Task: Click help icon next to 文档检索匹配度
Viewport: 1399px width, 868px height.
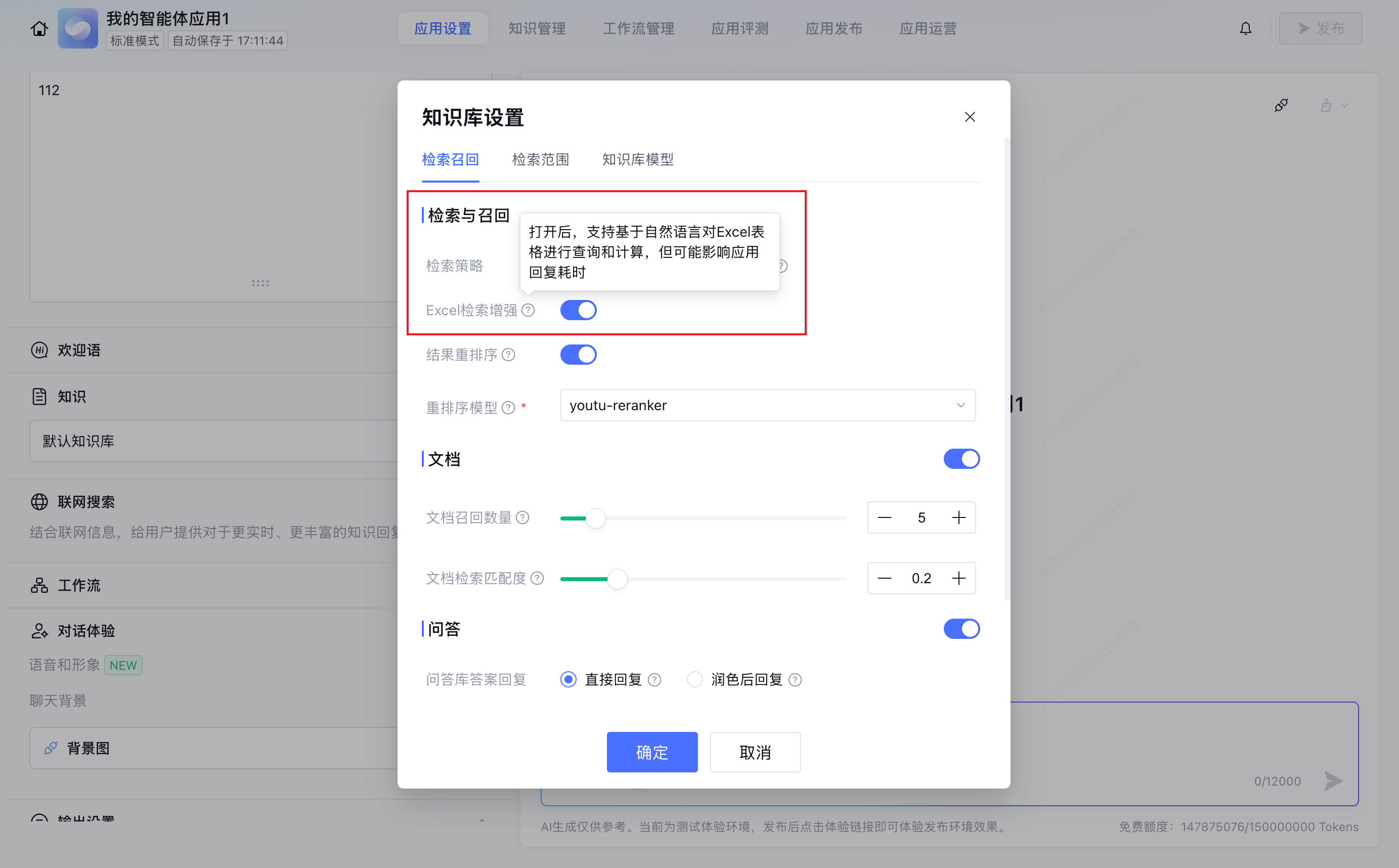Action: [x=537, y=578]
